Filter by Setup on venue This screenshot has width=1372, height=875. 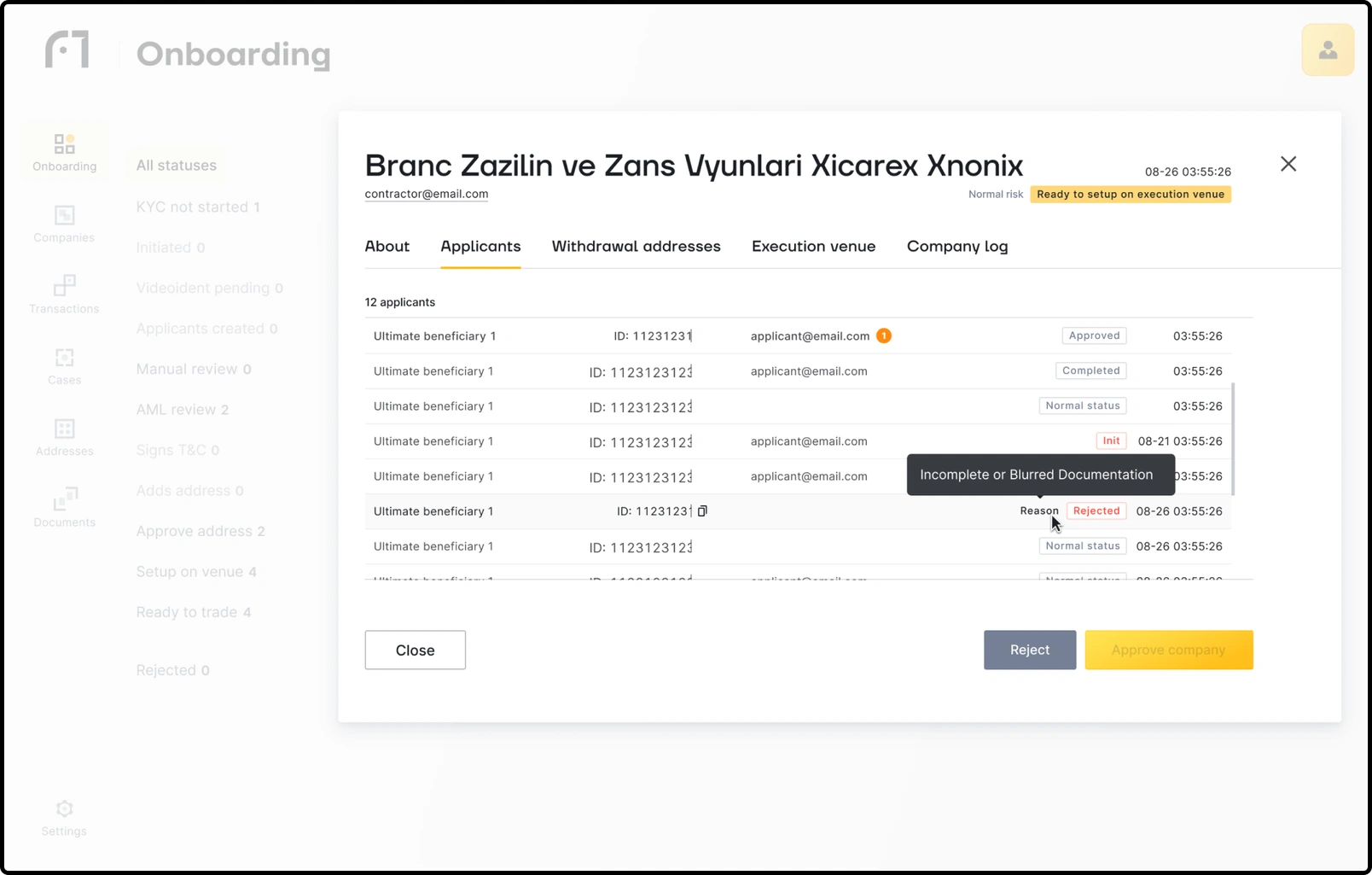click(x=196, y=572)
